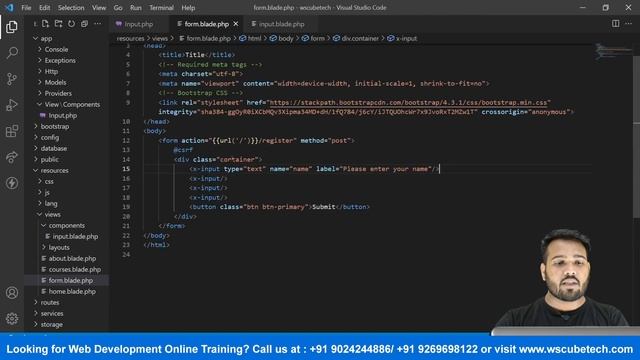Expand the bootstrap folder
Image resolution: width=640 pixels, height=360 pixels.
pyautogui.click(x=55, y=127)
